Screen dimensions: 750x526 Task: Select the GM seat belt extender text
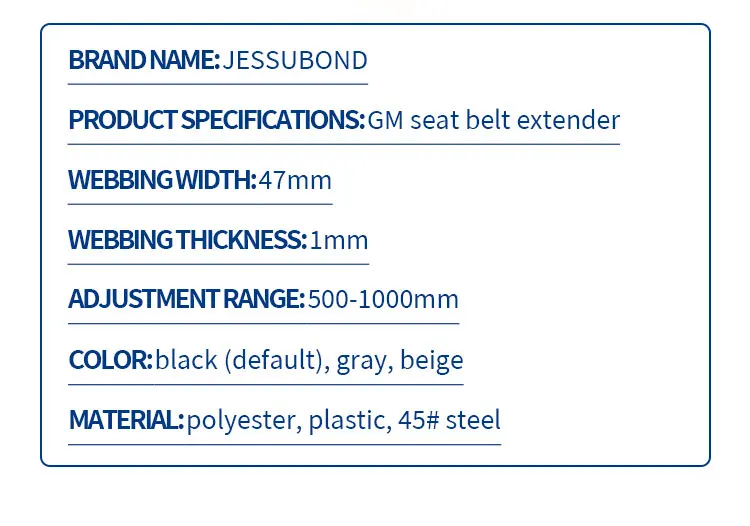pos(494,120)
